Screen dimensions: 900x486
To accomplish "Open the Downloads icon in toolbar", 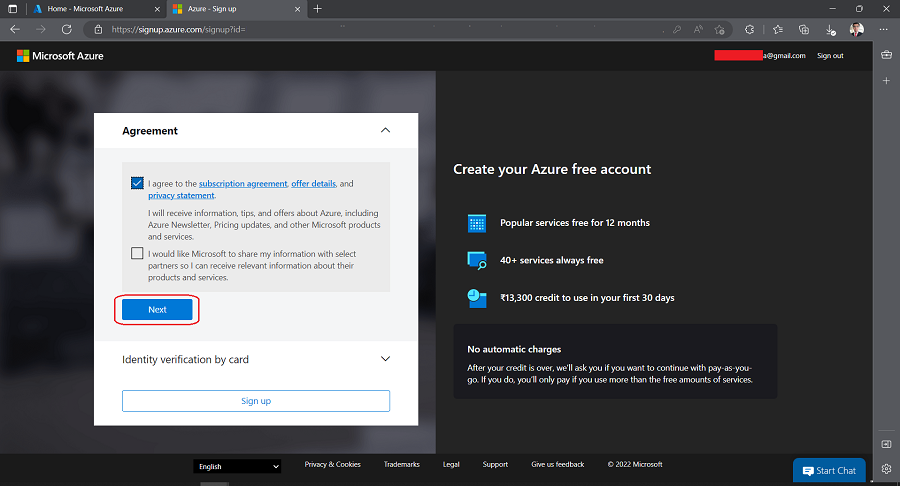I will pos(830,30).
